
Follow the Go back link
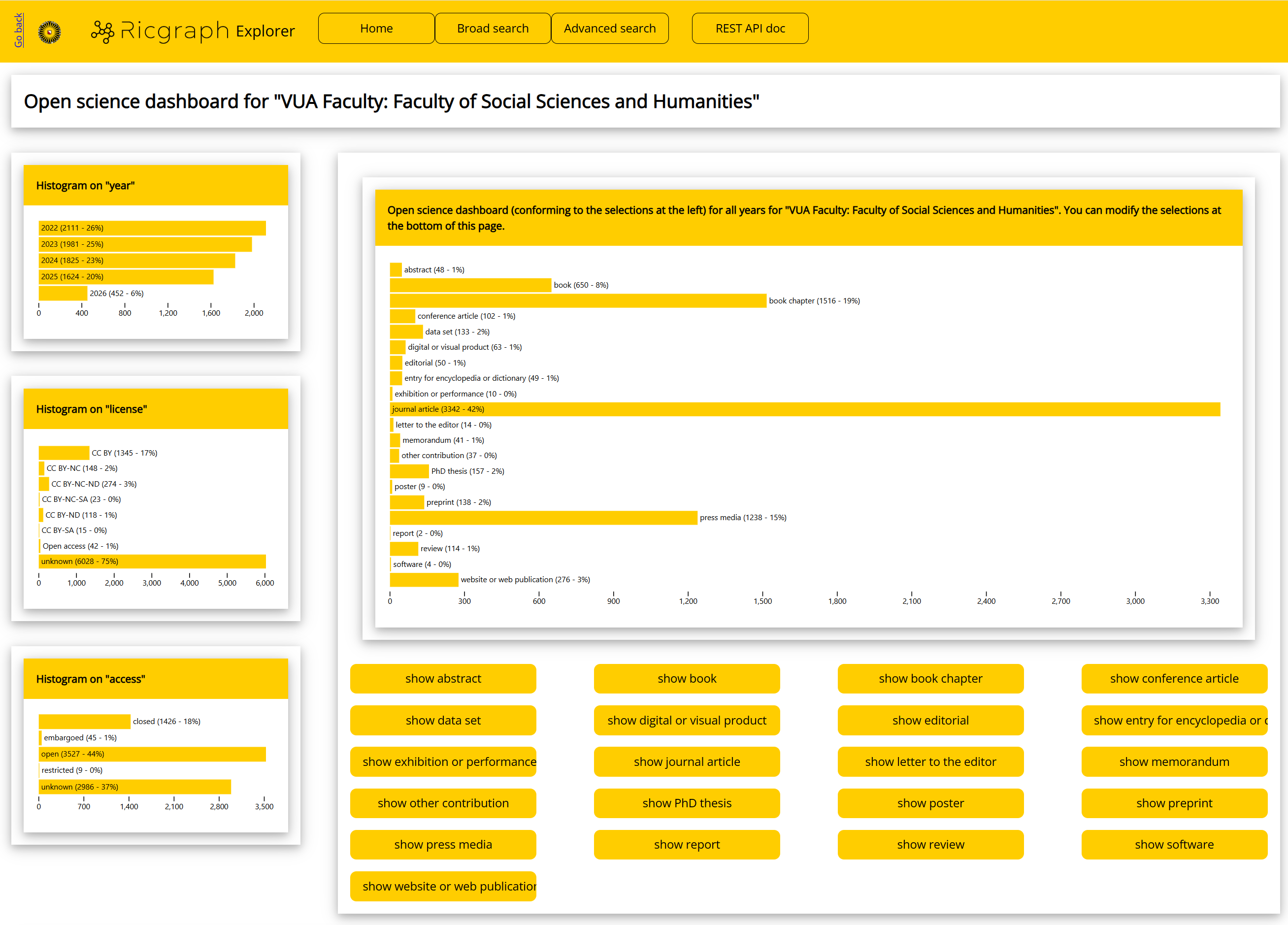pos(18,30)
